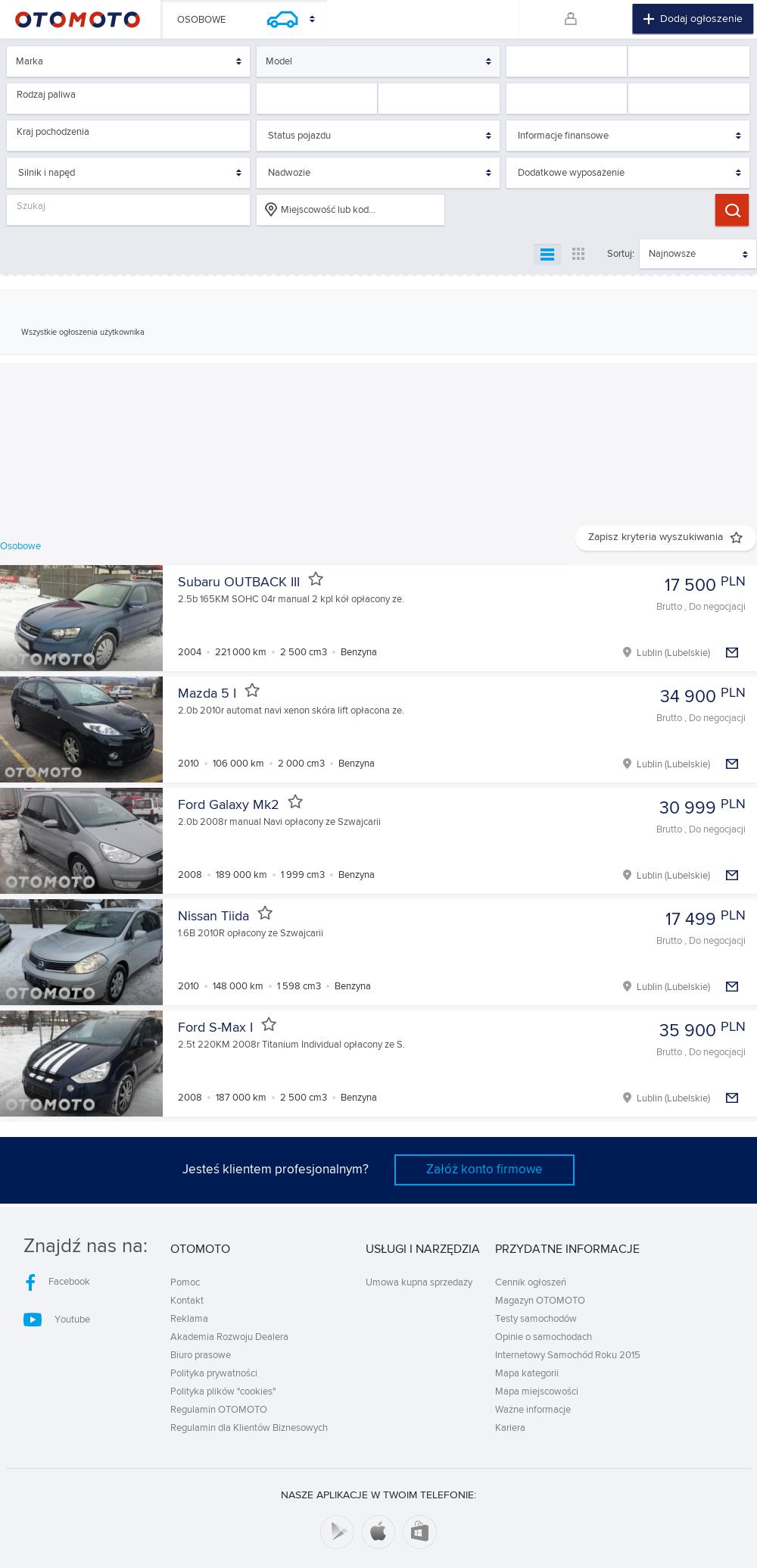Screen dimensions: 757x1568
Task: Expand the Status pojazdu dropdown
Action: point(378,136)
